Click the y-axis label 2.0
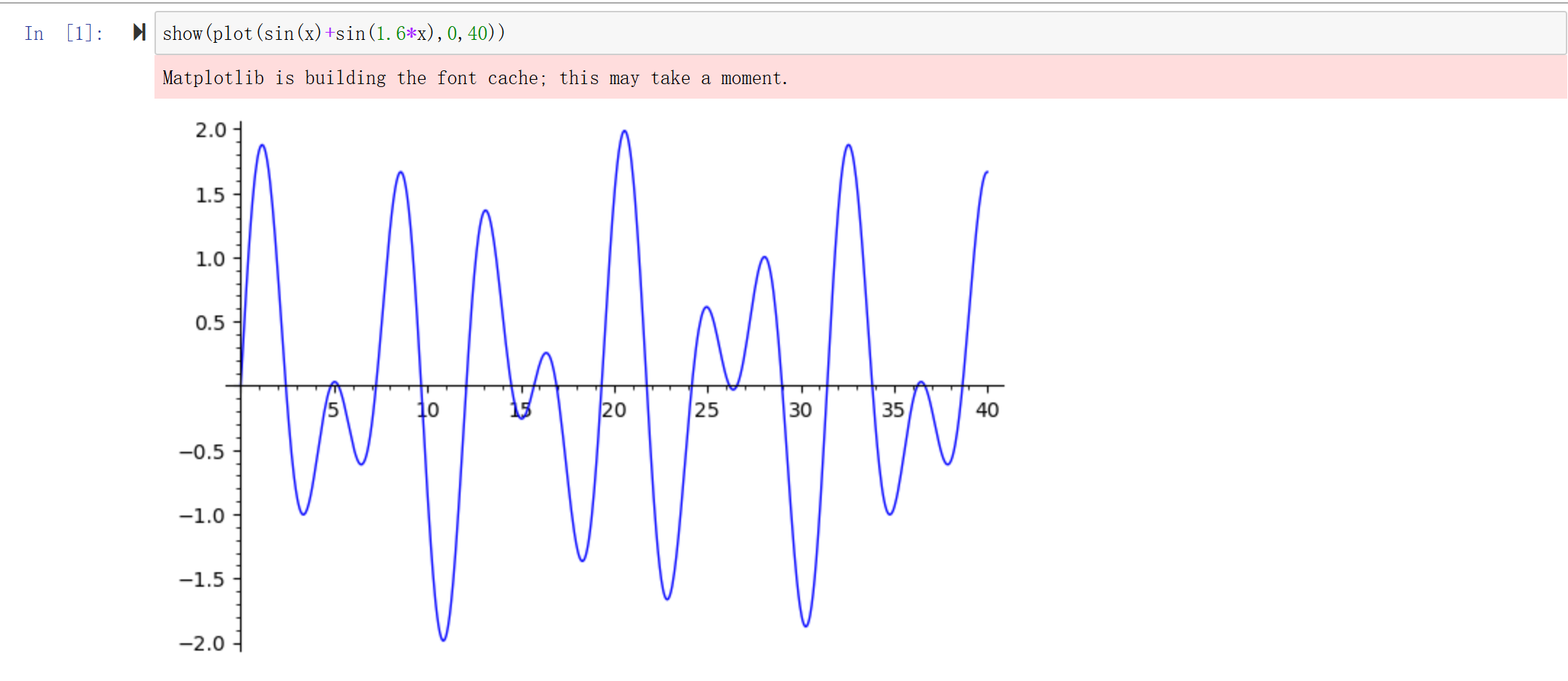1568x681 pixels. [x=211, y=131]
